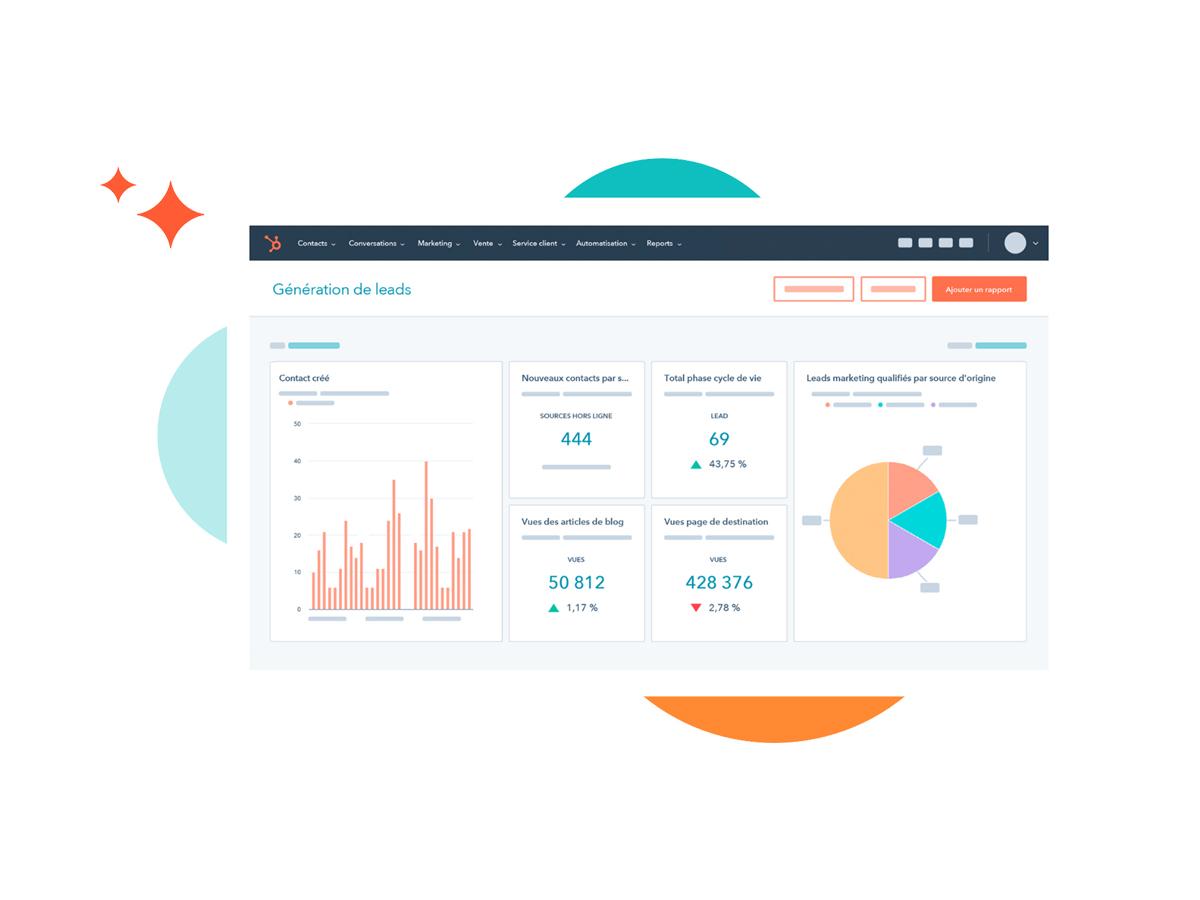1200x900 pixels.
Task: Click the 69 lead value
Action: [x=719, y=439]
